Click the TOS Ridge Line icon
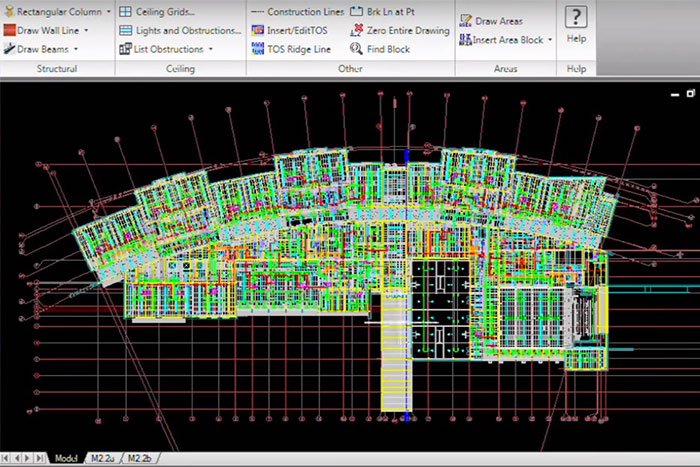The image size is (700, 467). pyautogui.click(x=258, y=49)
